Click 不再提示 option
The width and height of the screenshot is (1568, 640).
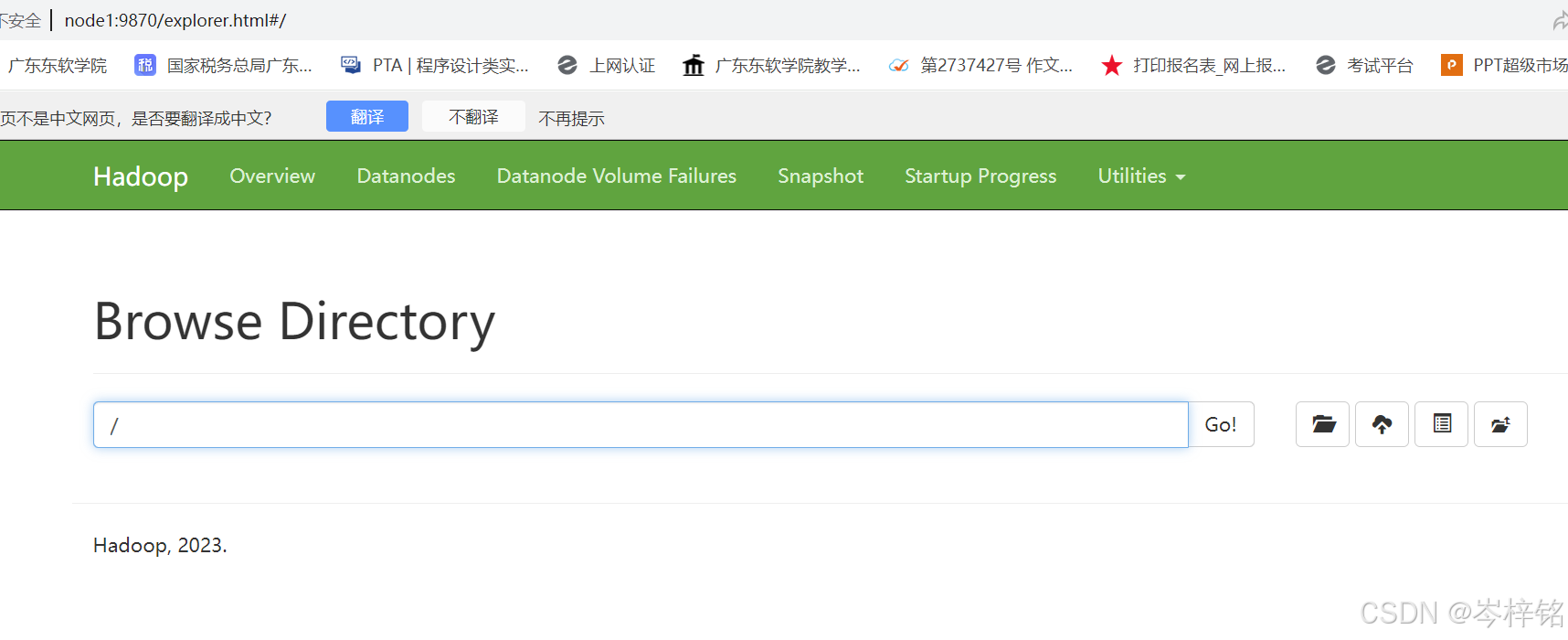(x=571, y=118)
